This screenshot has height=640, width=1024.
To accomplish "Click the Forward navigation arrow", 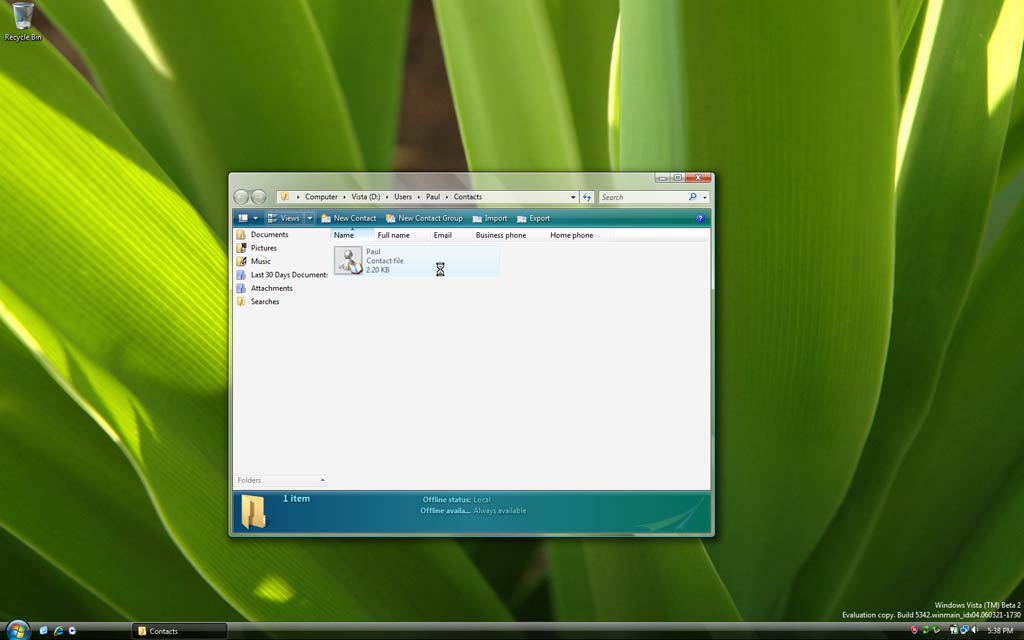I will [259, 197].
